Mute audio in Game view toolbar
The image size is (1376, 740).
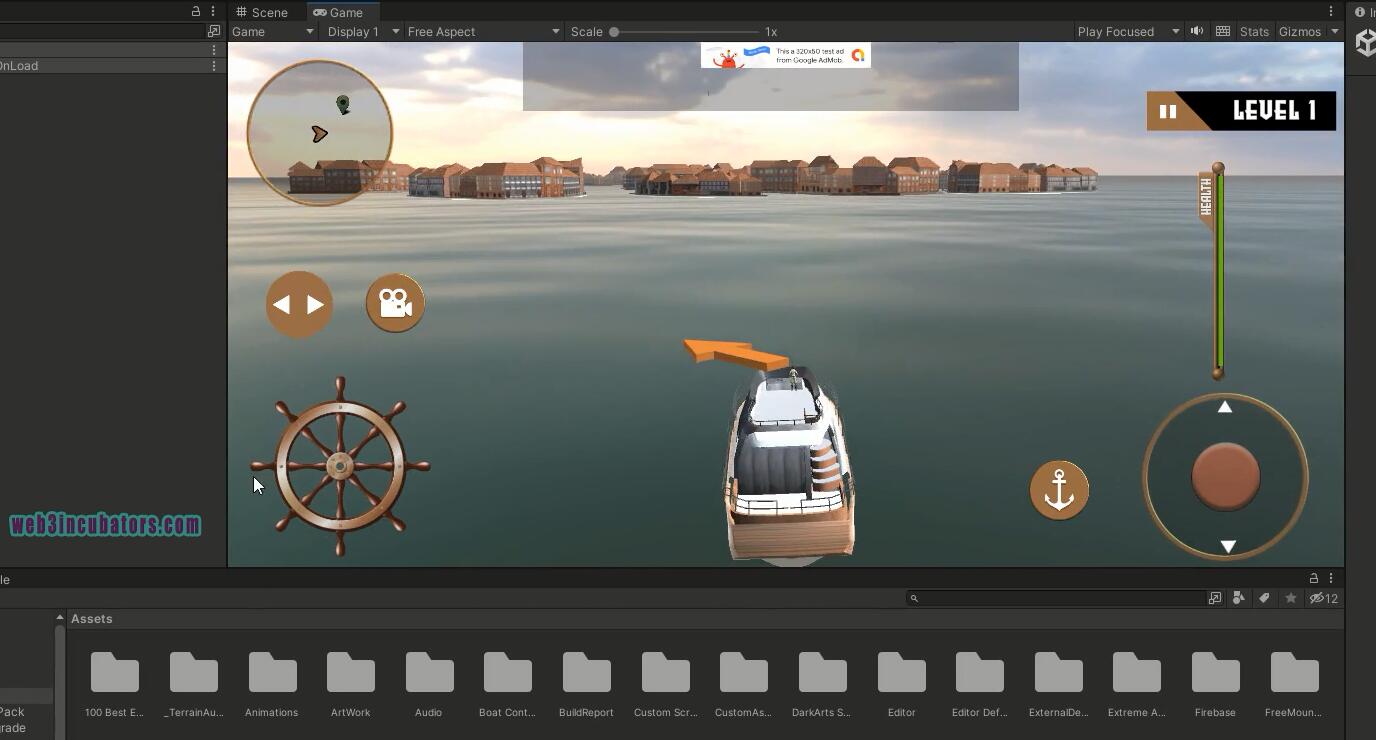[1196, 32]
